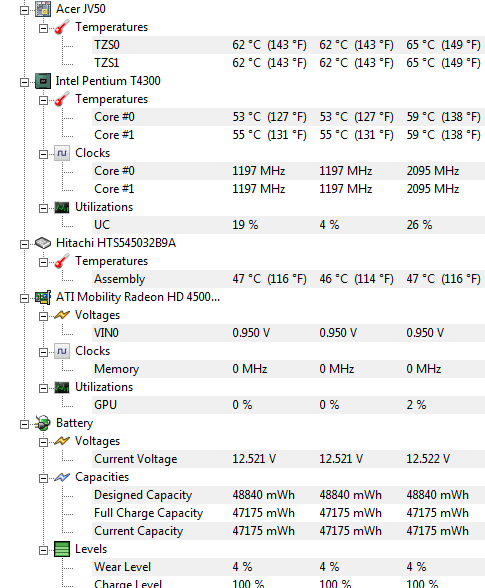Collapse Levels under Battery

(x=44, y=550)
